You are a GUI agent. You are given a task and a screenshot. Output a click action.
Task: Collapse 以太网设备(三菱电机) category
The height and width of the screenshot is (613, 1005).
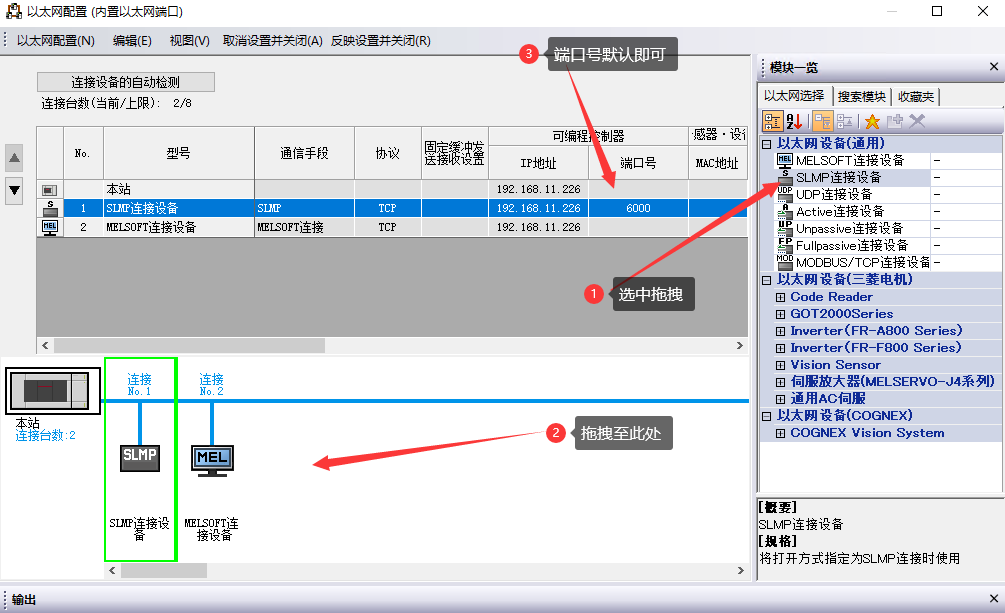coord(767,280)
